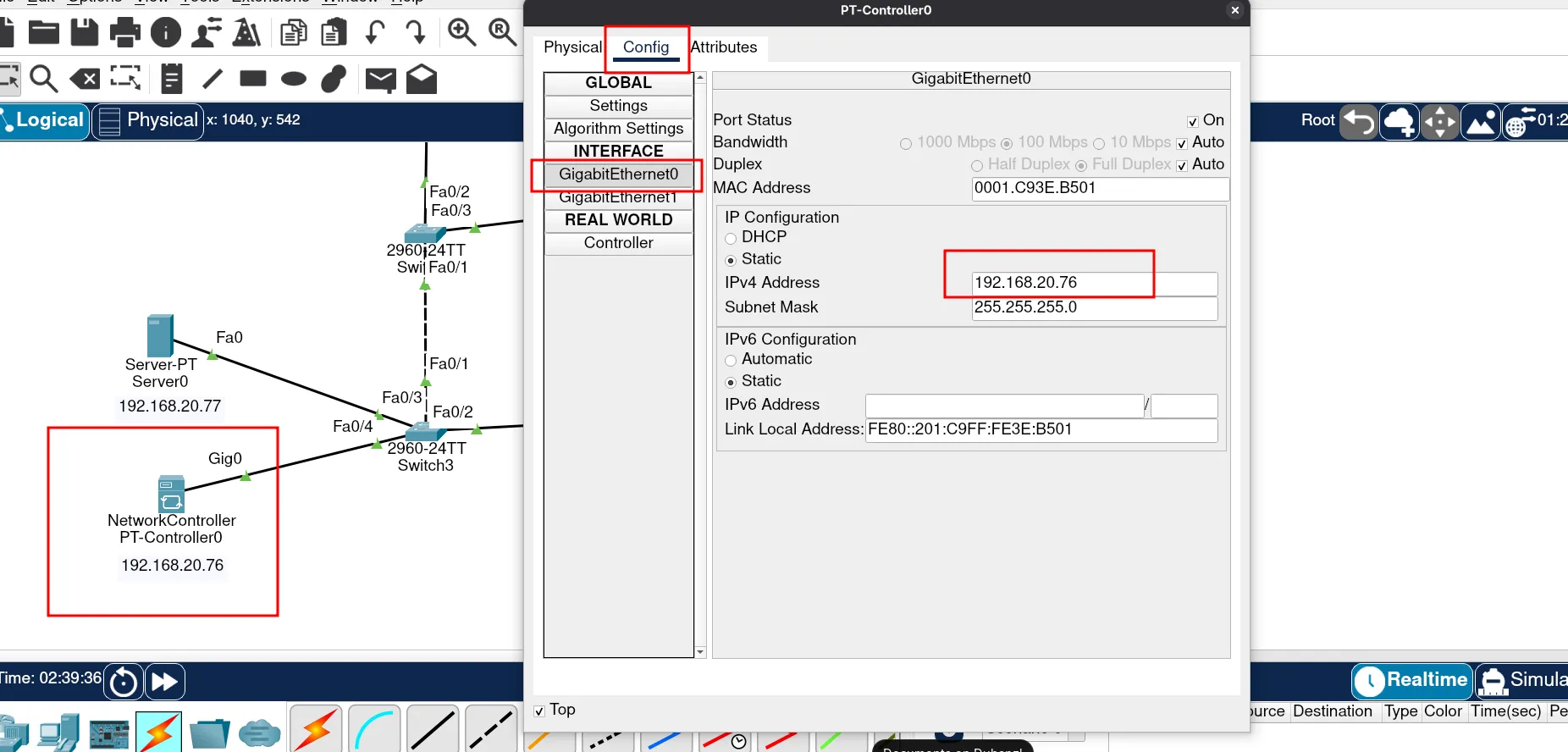Select the Delete tool icon
Viewport: 1568px width, 752px height.
coord(85,80)
